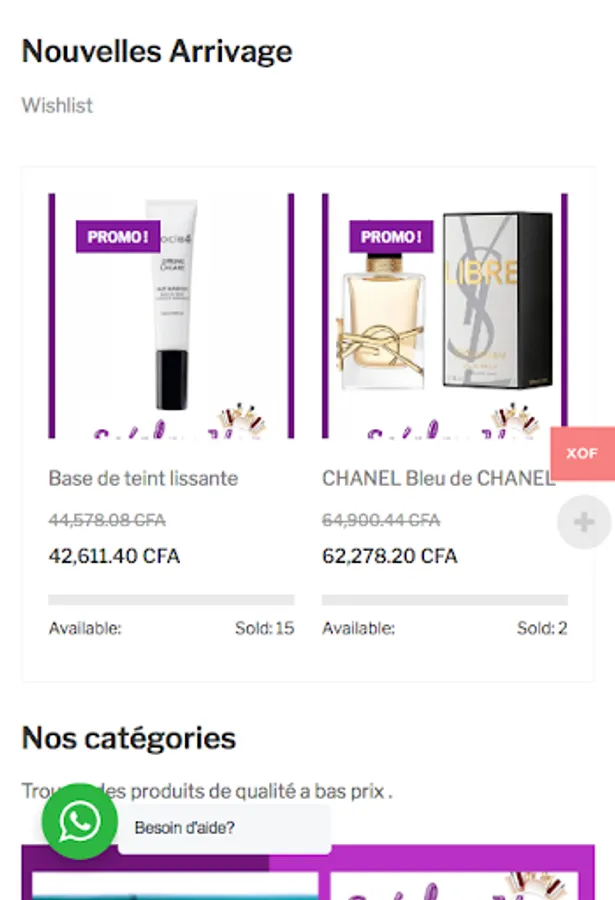
Task: Open CHANEL Bleu de CHANEL product title
Action: tap(439, 478)
